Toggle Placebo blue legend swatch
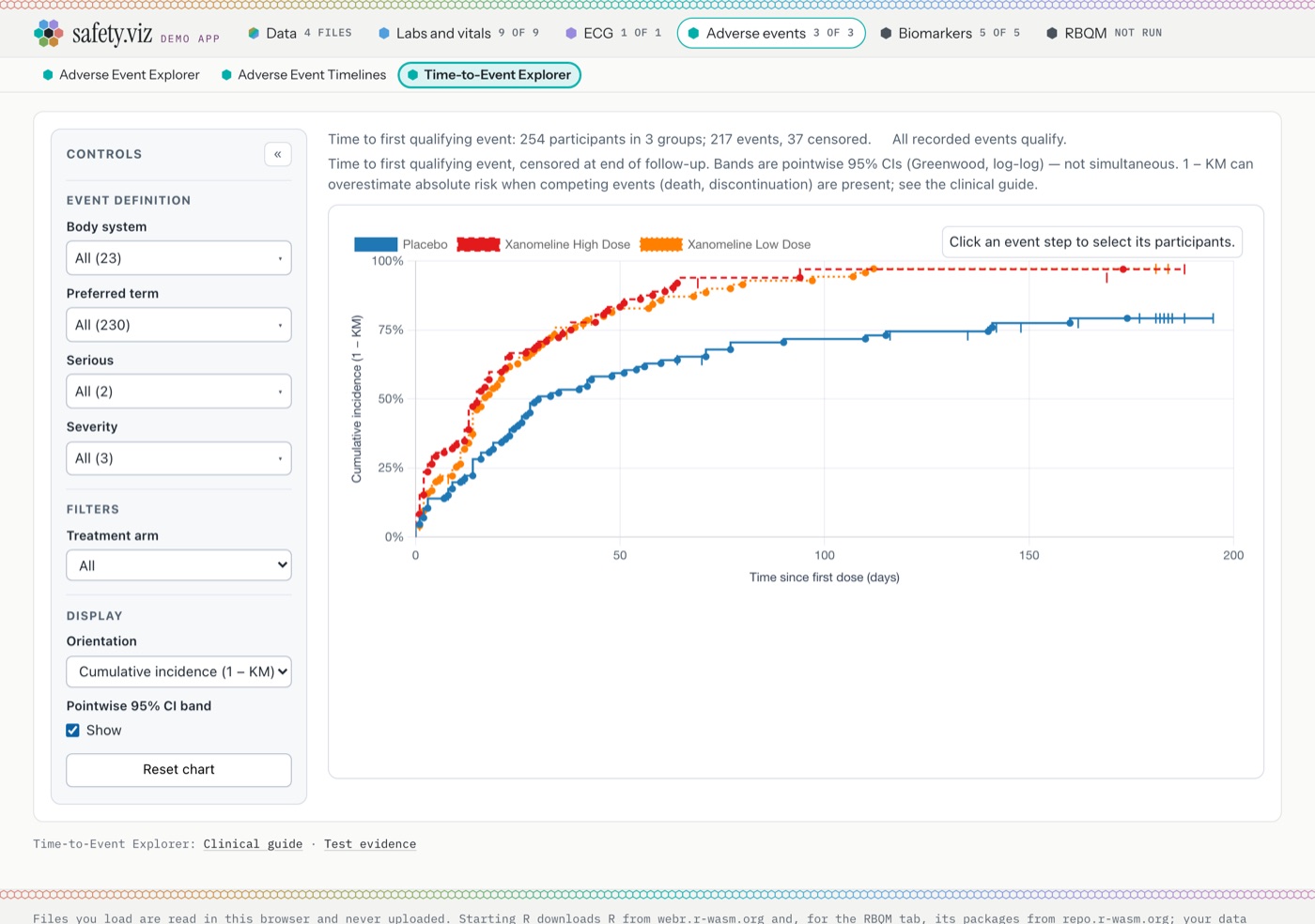This screenshot has height=924, width=1315. (x=376, y=244)
